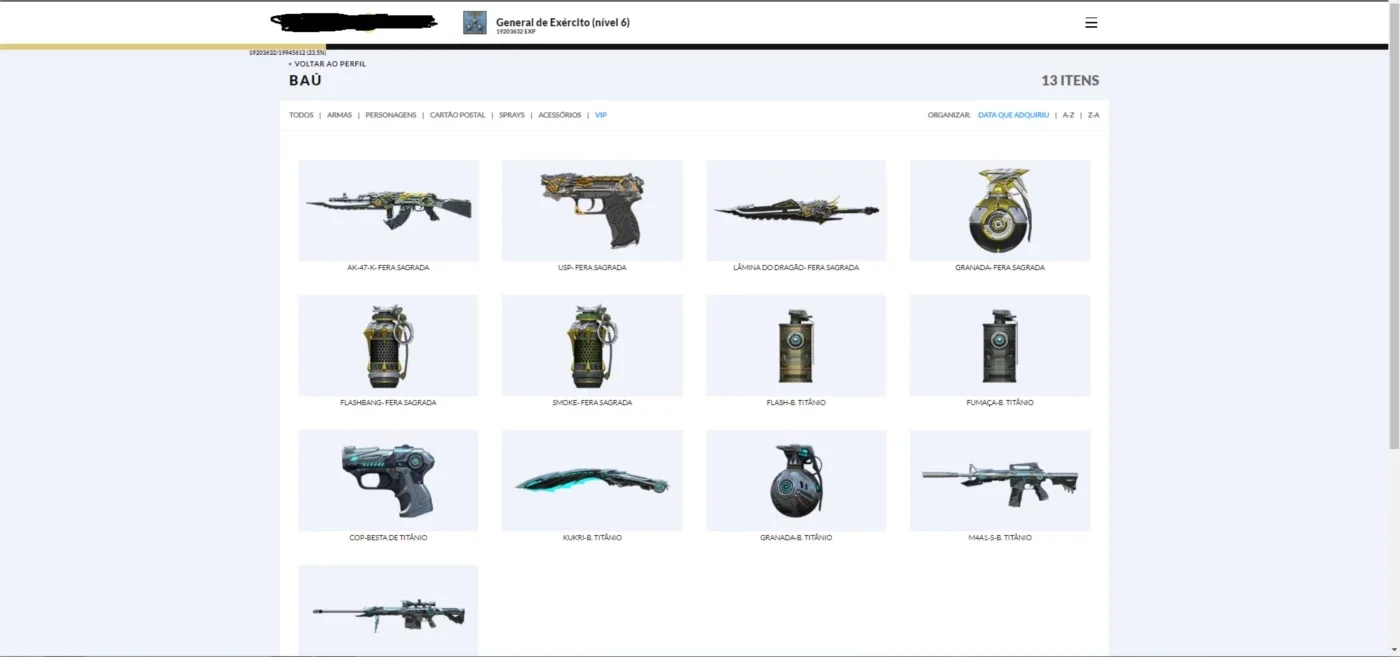Click the M4A1-S-B. TITÂNIO label

click(x=1000, y=538)
